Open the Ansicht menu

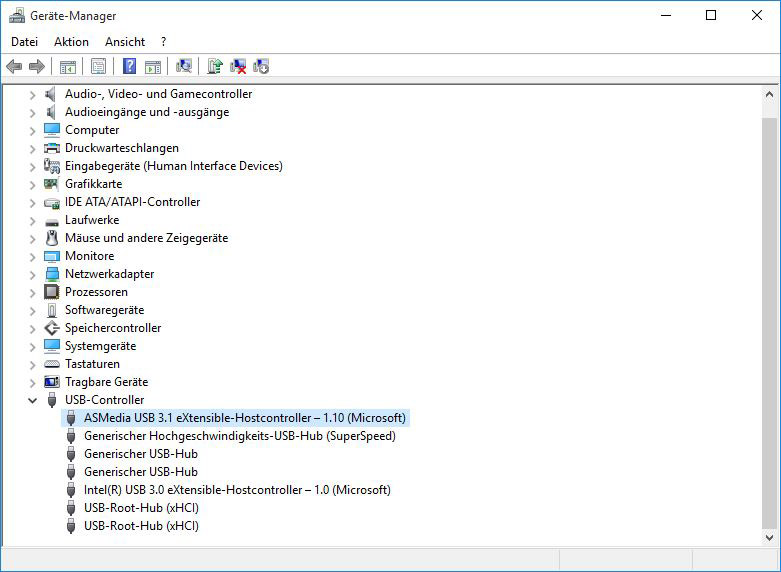pos(125,42)
